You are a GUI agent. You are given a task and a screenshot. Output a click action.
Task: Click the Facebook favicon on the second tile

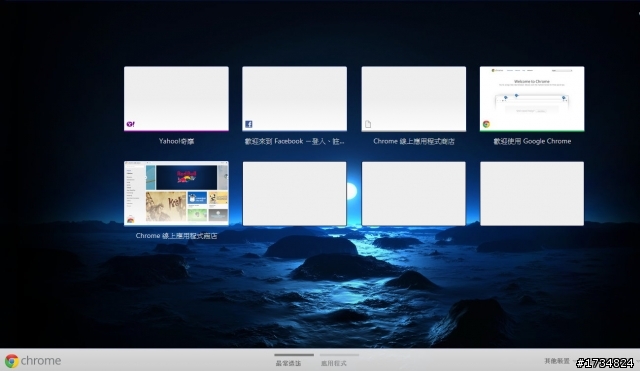(249, 124)
